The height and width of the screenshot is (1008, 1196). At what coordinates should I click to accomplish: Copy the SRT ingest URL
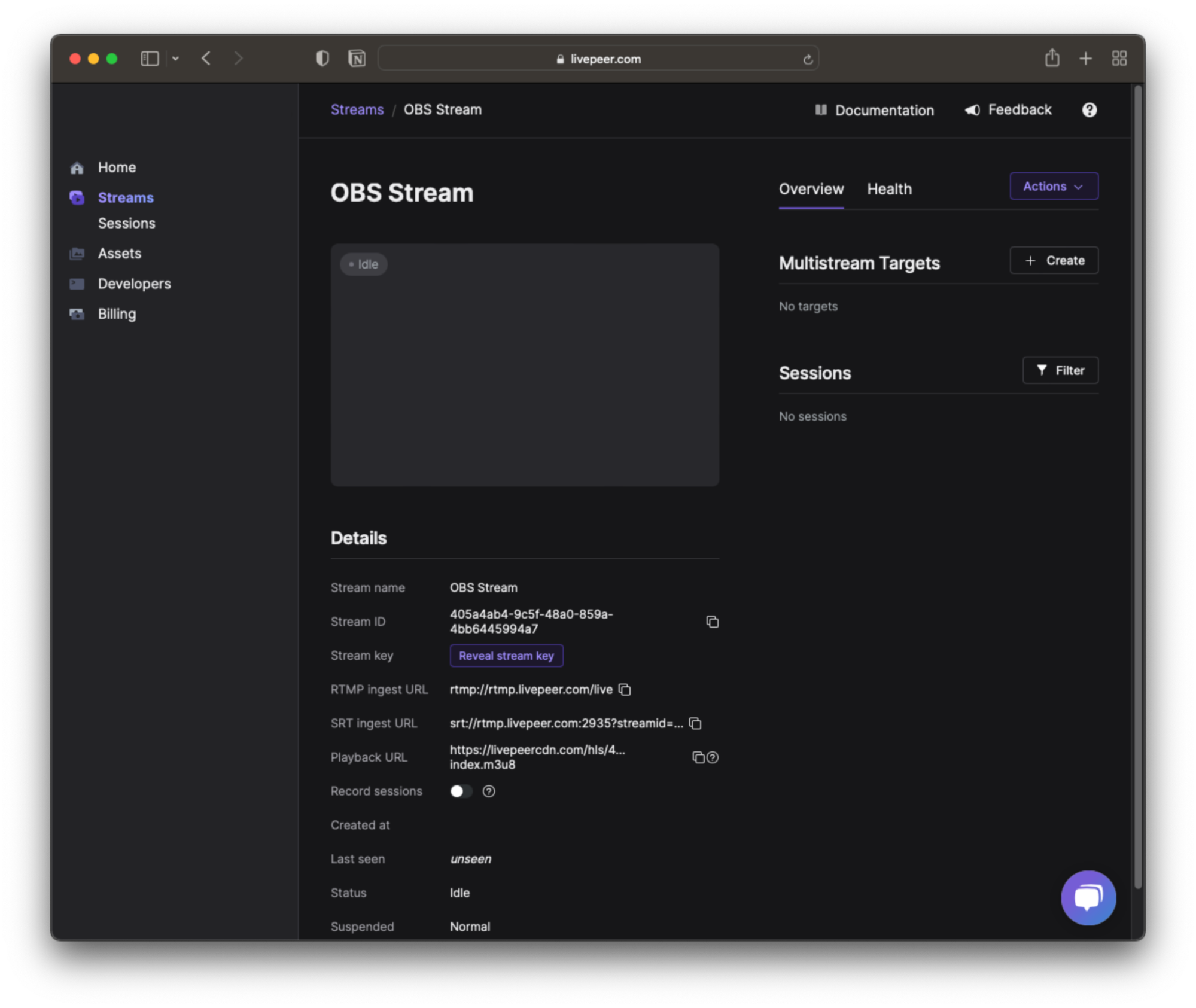tap(695, 723)
